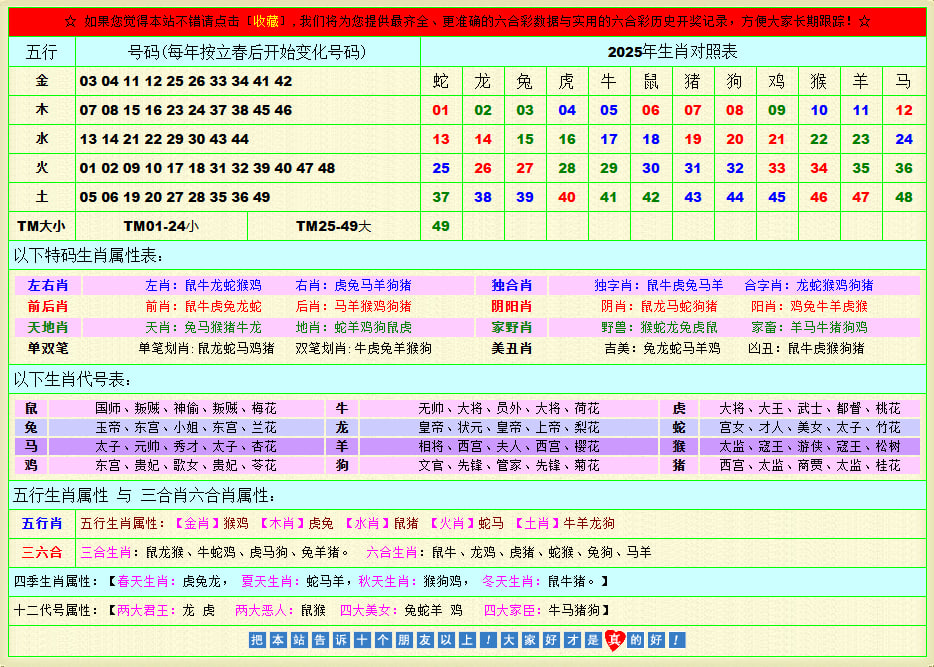Screen dimensions: 934x667
Task: Click the red heart 真 icon
Action: [x=614, y=640]
